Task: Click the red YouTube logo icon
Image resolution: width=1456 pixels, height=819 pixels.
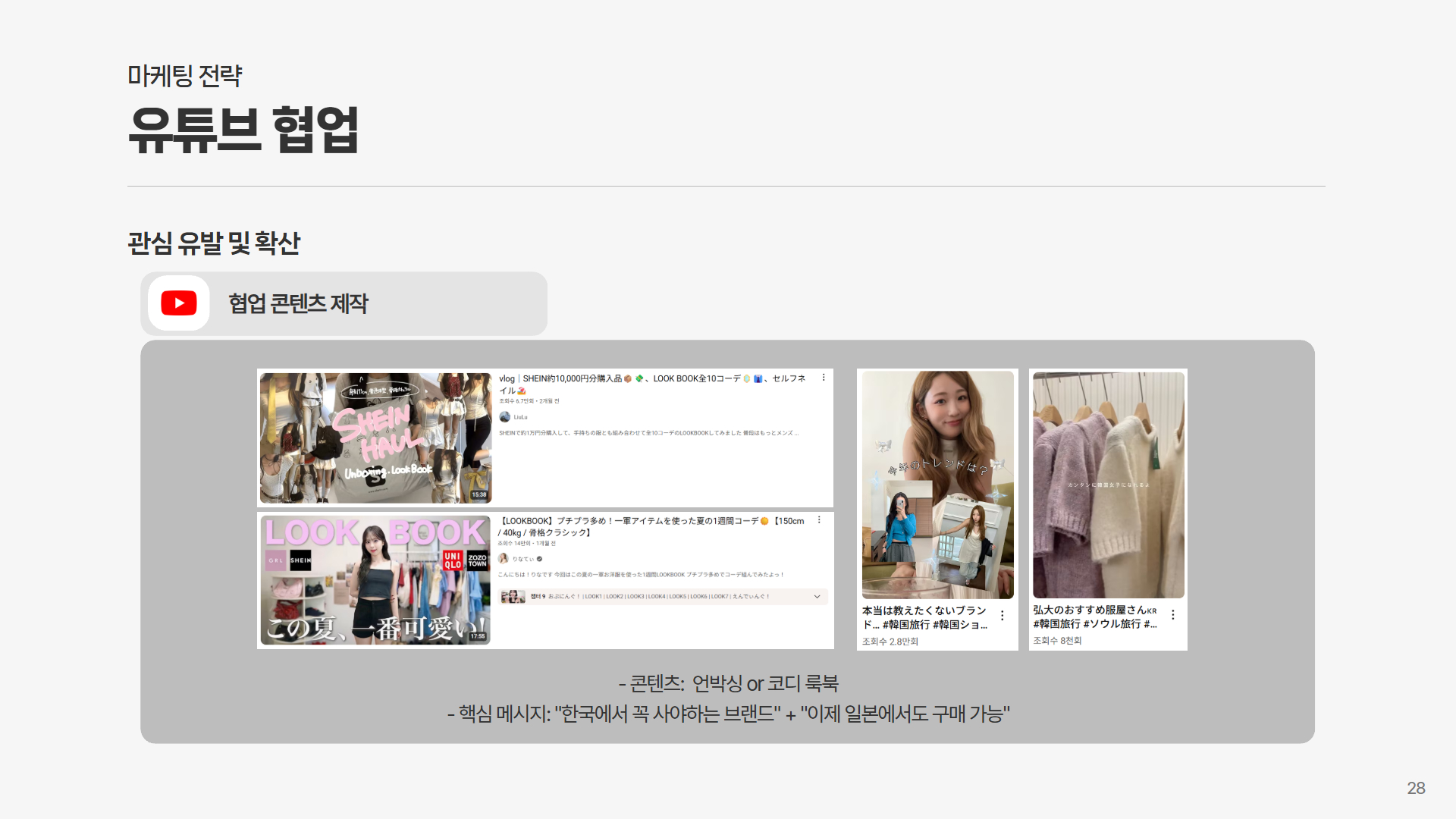Action: pos(179,303)
